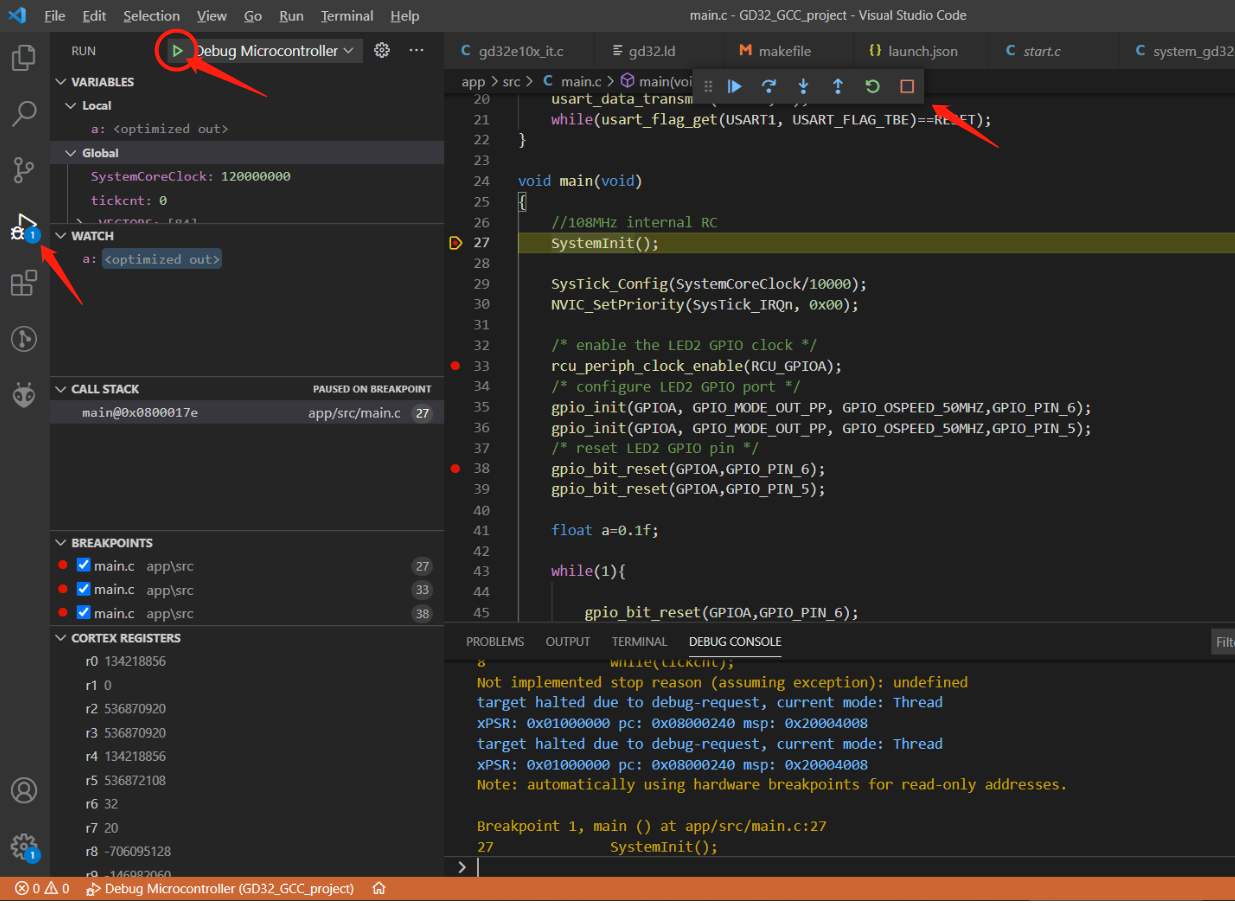1235x903 pixels.
Task: Click the Step Into debug icon
Action: (x=803, y=87)
